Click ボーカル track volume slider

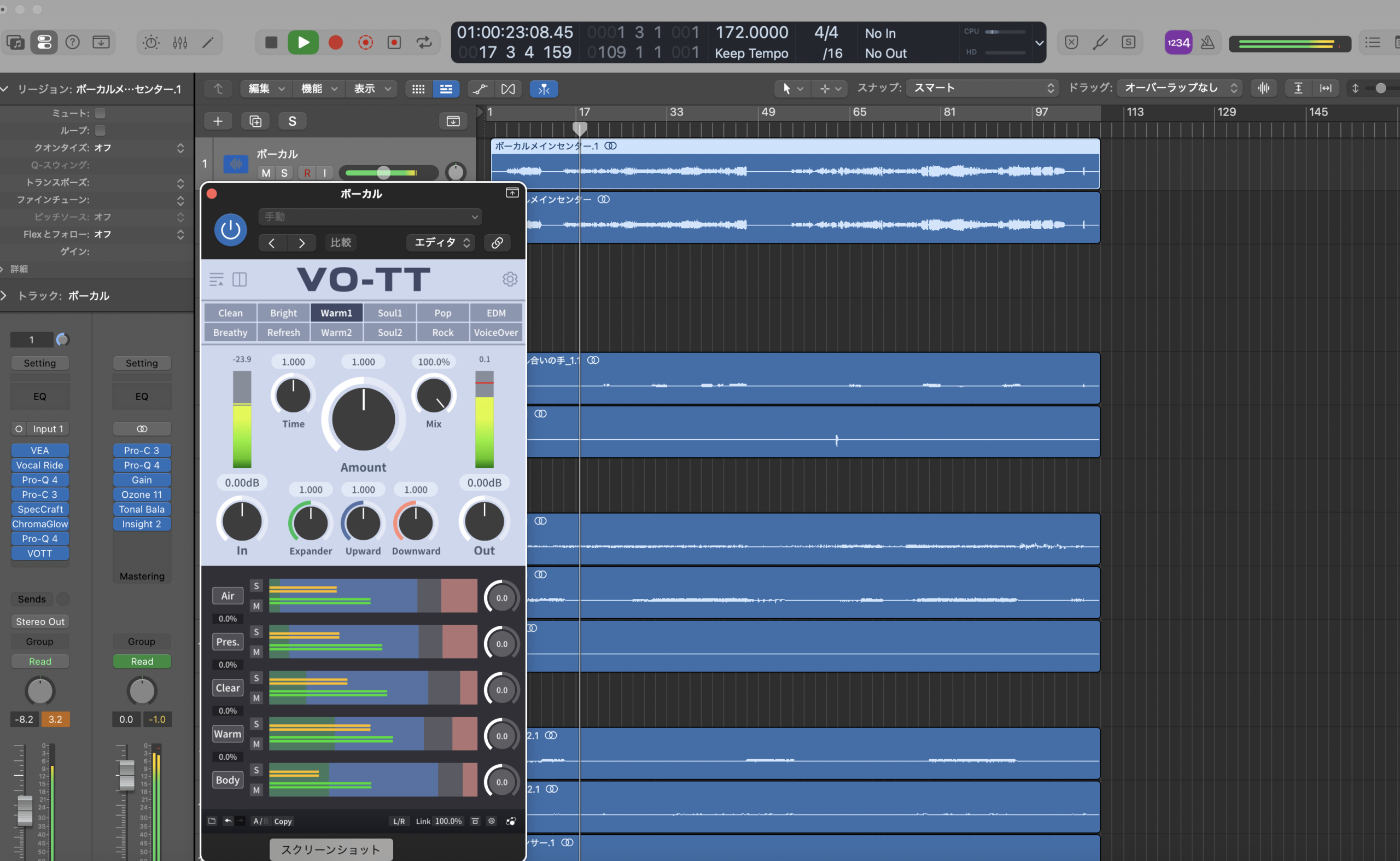click(x=388, y=172)
